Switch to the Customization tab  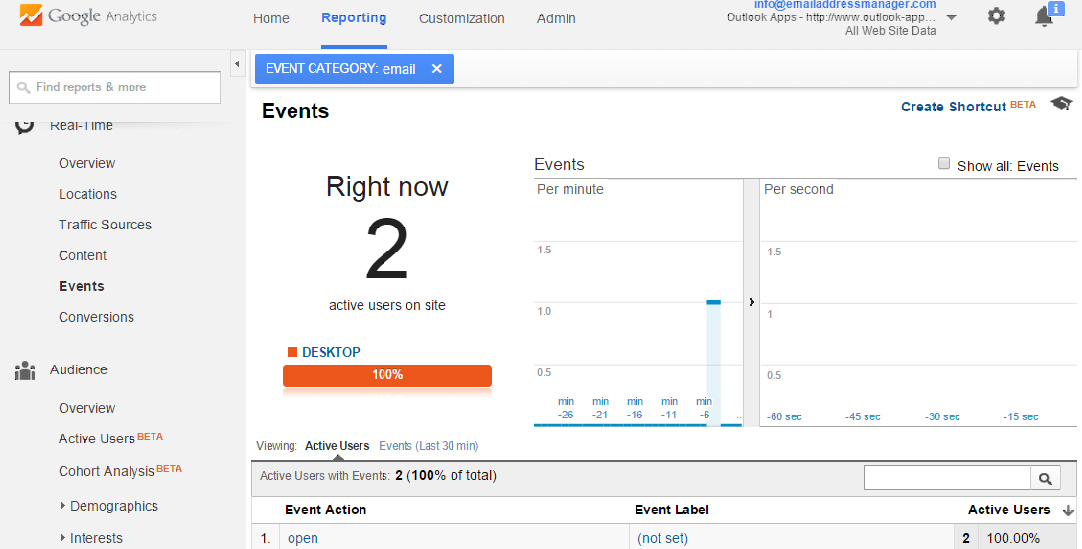461,18
